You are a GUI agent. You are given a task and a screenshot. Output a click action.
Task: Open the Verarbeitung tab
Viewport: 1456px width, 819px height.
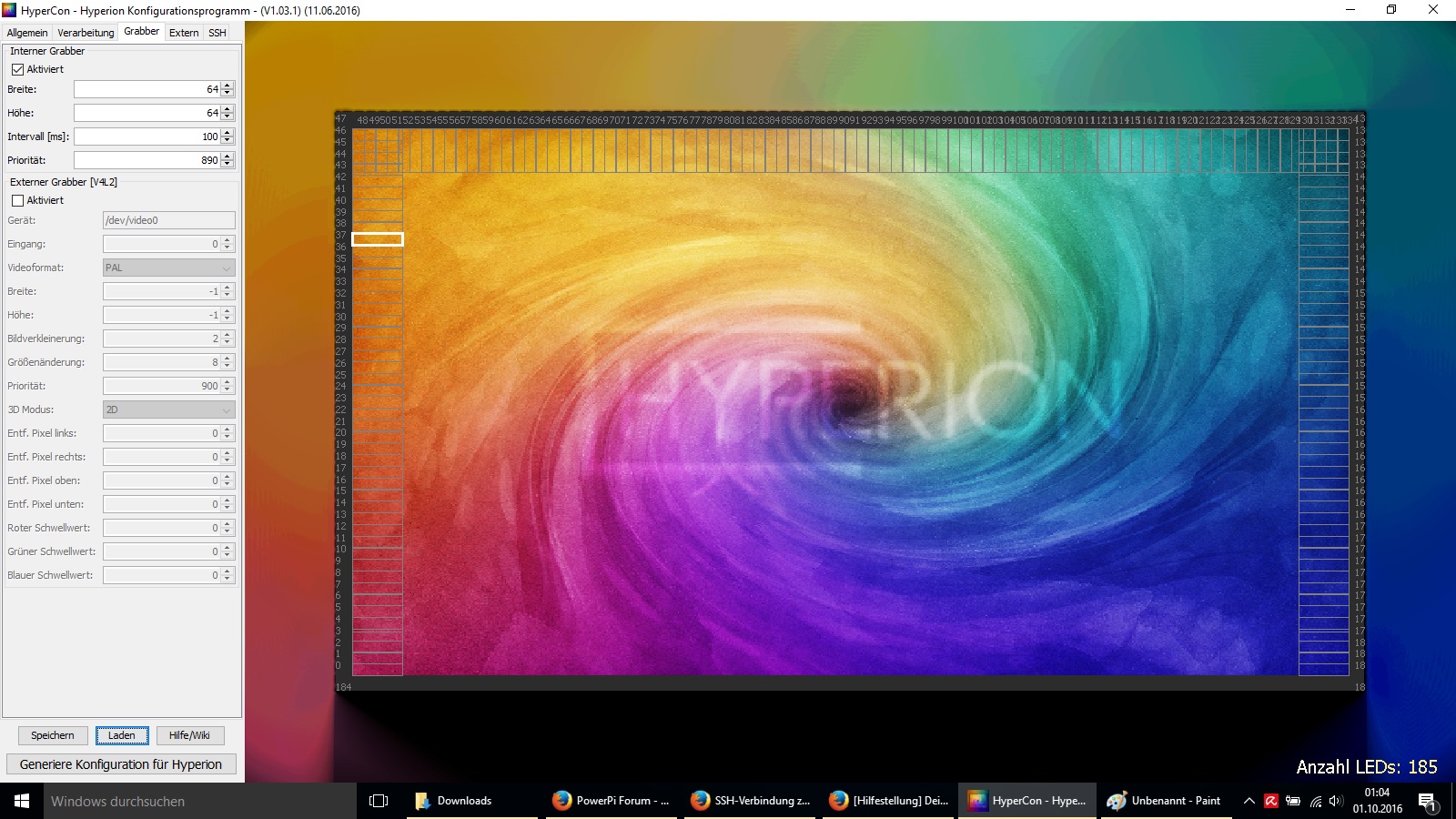click(x=86, y=33)
